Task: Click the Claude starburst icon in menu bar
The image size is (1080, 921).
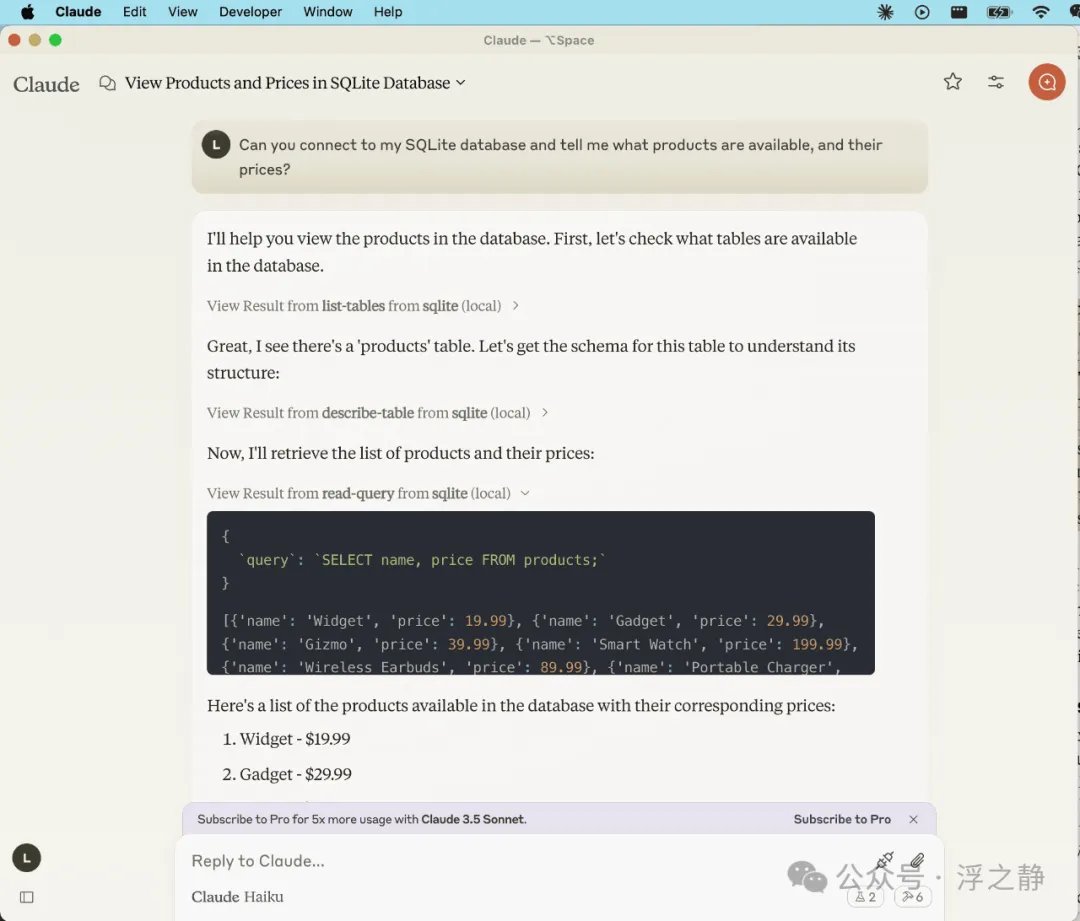Action: (885, 12)
